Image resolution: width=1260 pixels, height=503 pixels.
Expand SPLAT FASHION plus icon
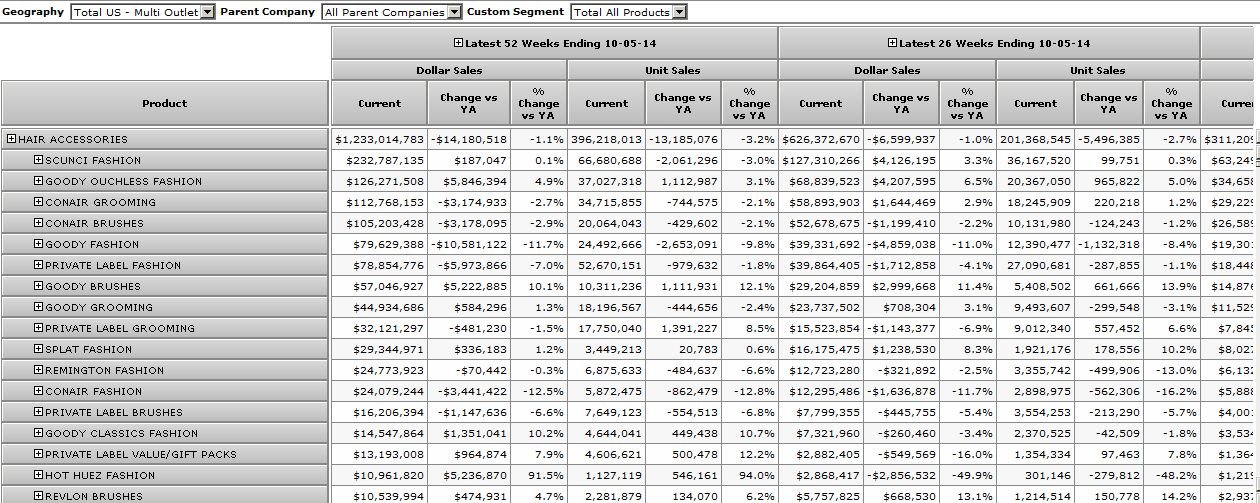click(x=39, y=349)
